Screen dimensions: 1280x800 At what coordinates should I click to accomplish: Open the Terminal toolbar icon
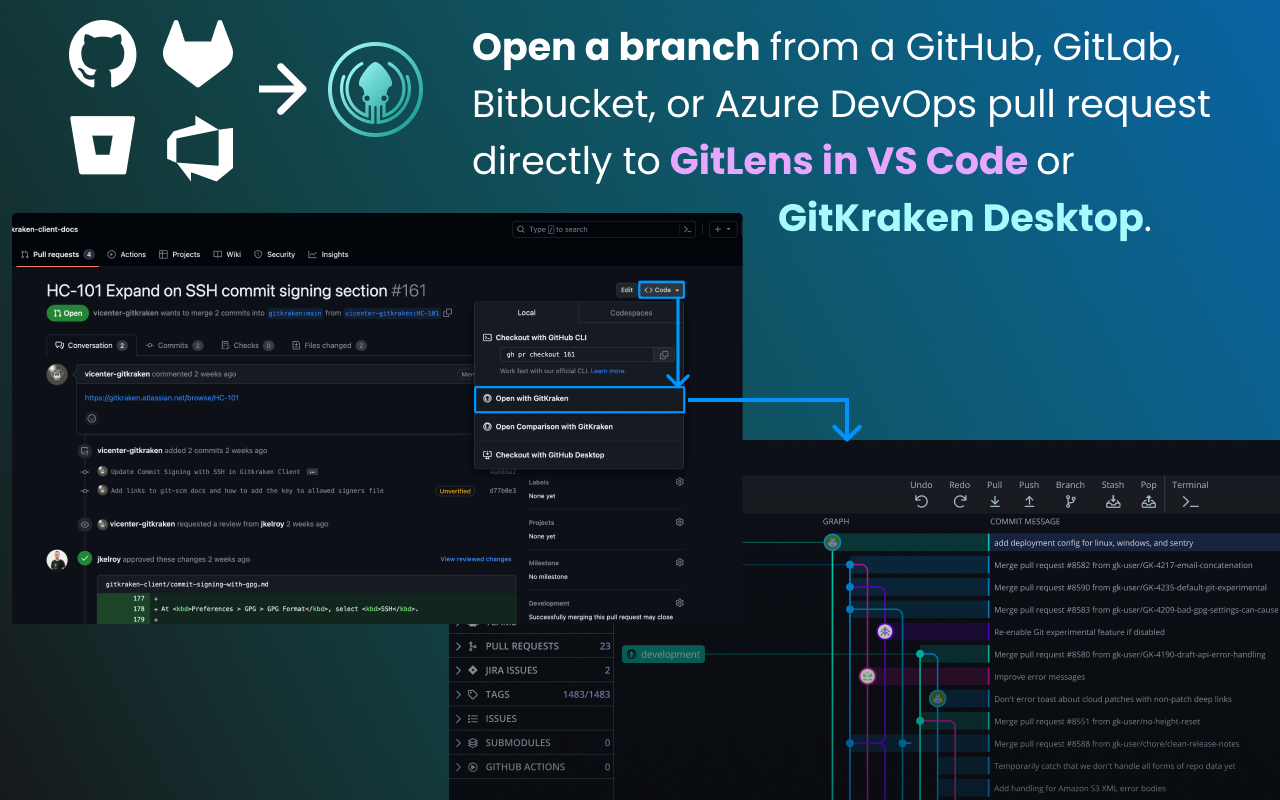tap(1190, 502)
